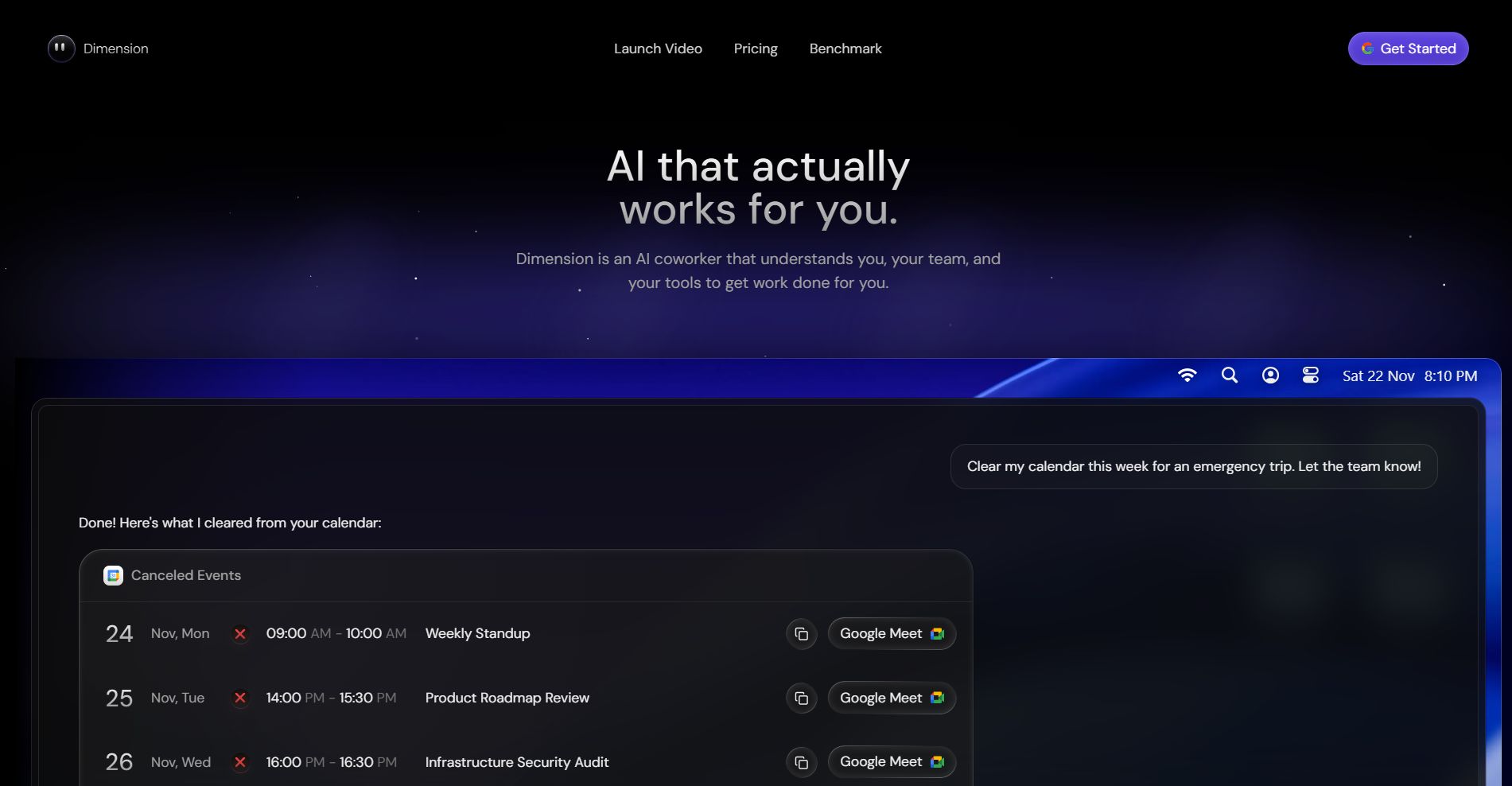Image resolution: width=1512 pixels, height=786 pixels.
Task: Click the red X for Infrastructure Security Audit
Action: 240,762
